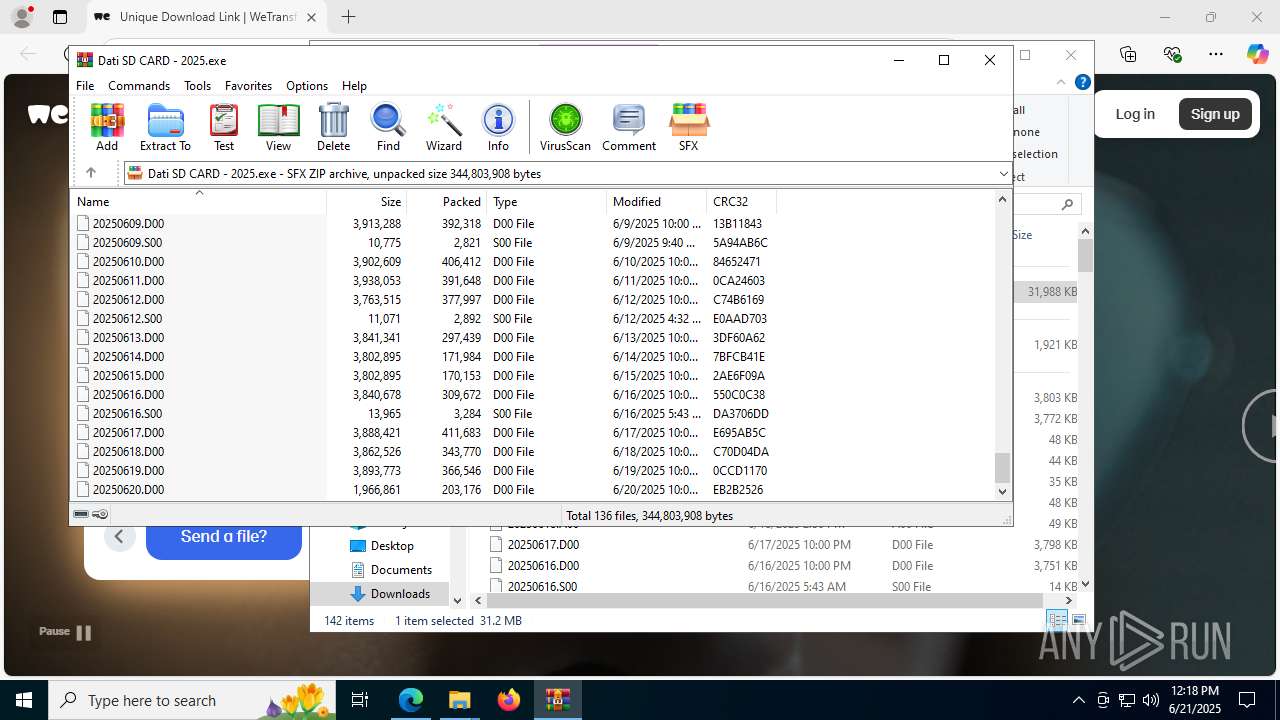Screen dimensions: 1280x720
Task: Select file 20250620.D00 in WinRAR
Action: (128, 490)
